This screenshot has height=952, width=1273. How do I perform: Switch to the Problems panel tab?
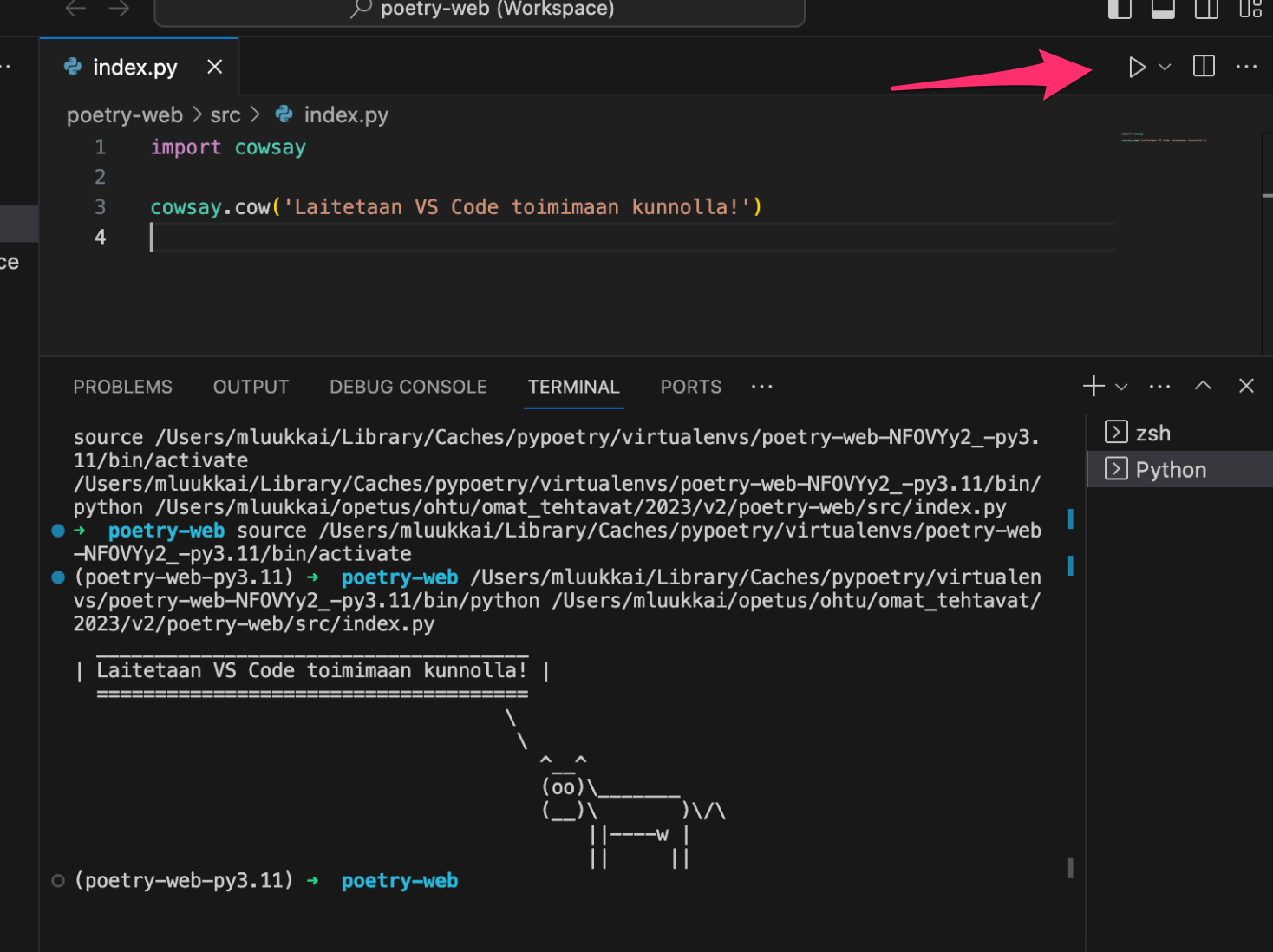click(x=122, y=387)
